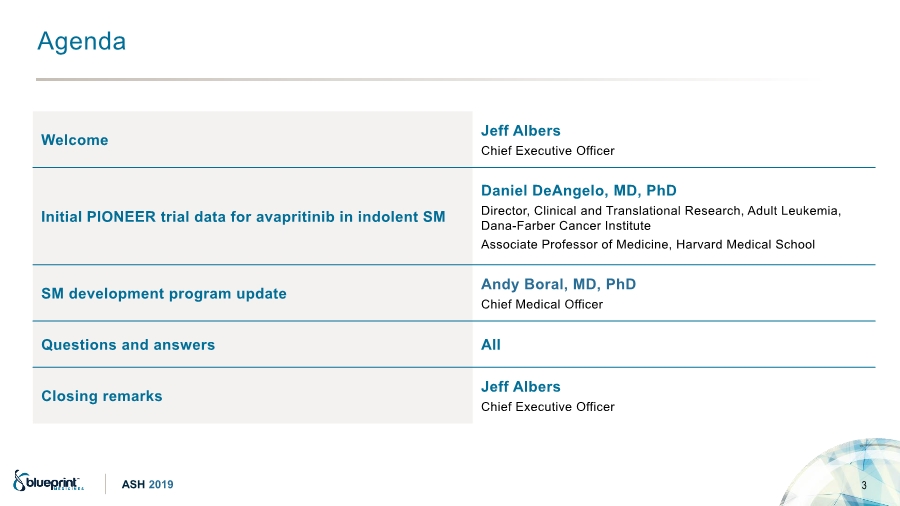Click Chief Medical Officer subtitle
Image resolution: width=900 pixels, height=506 pixels.
pyautogui.click(x=542, y=304)
